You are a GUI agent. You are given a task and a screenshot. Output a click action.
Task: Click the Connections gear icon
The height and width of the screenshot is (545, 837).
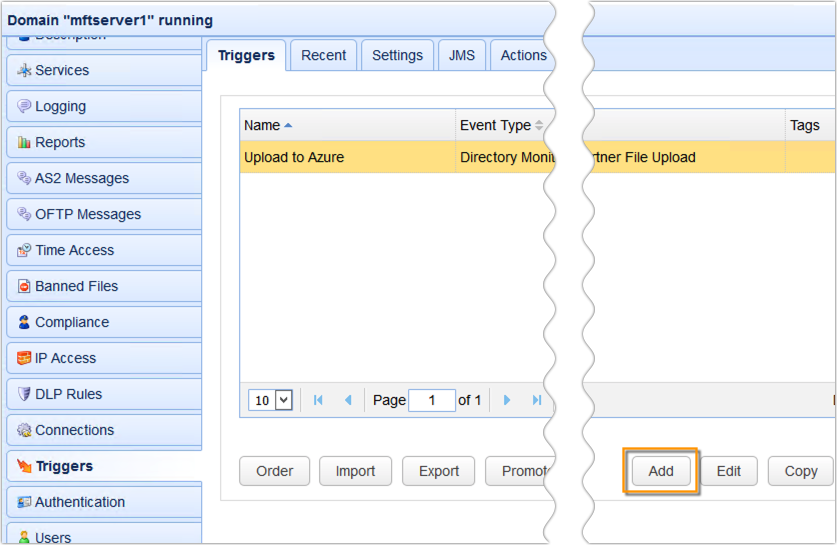(24, 431)
